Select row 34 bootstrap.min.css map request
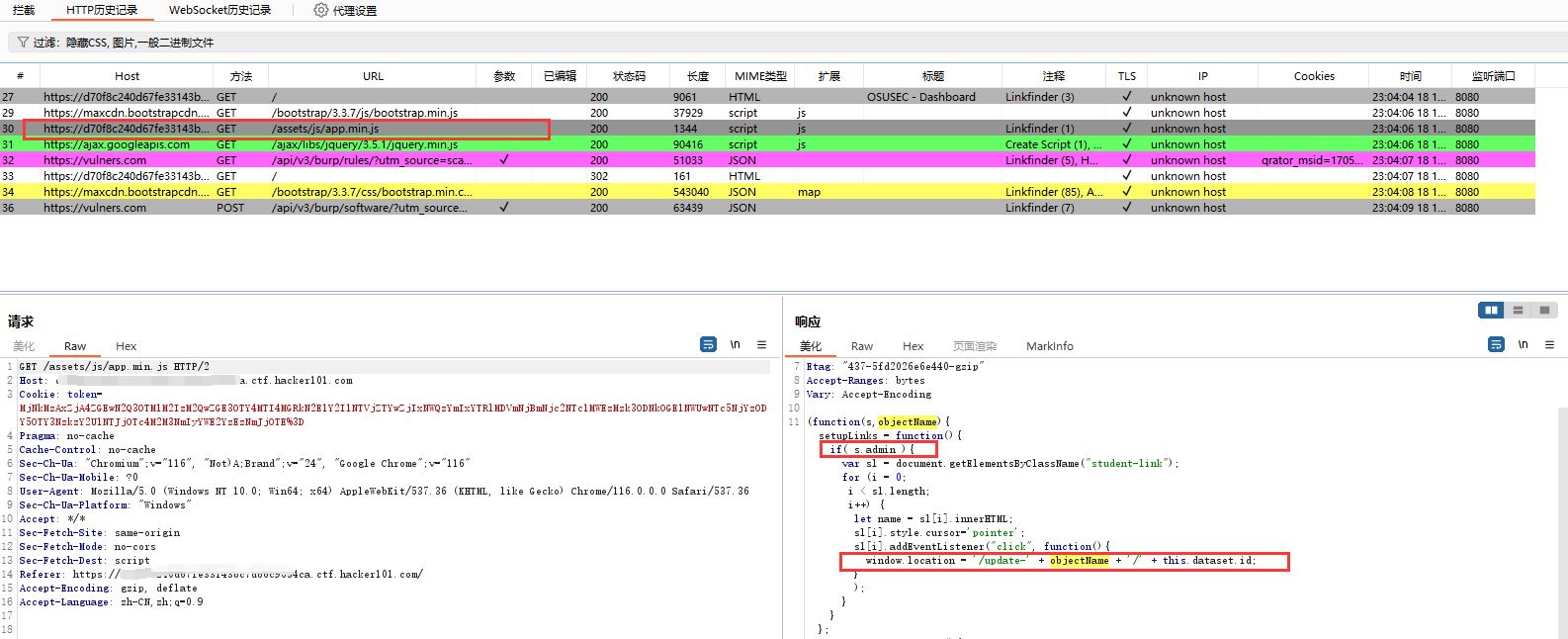1568x639 pixels. [767, 192]
